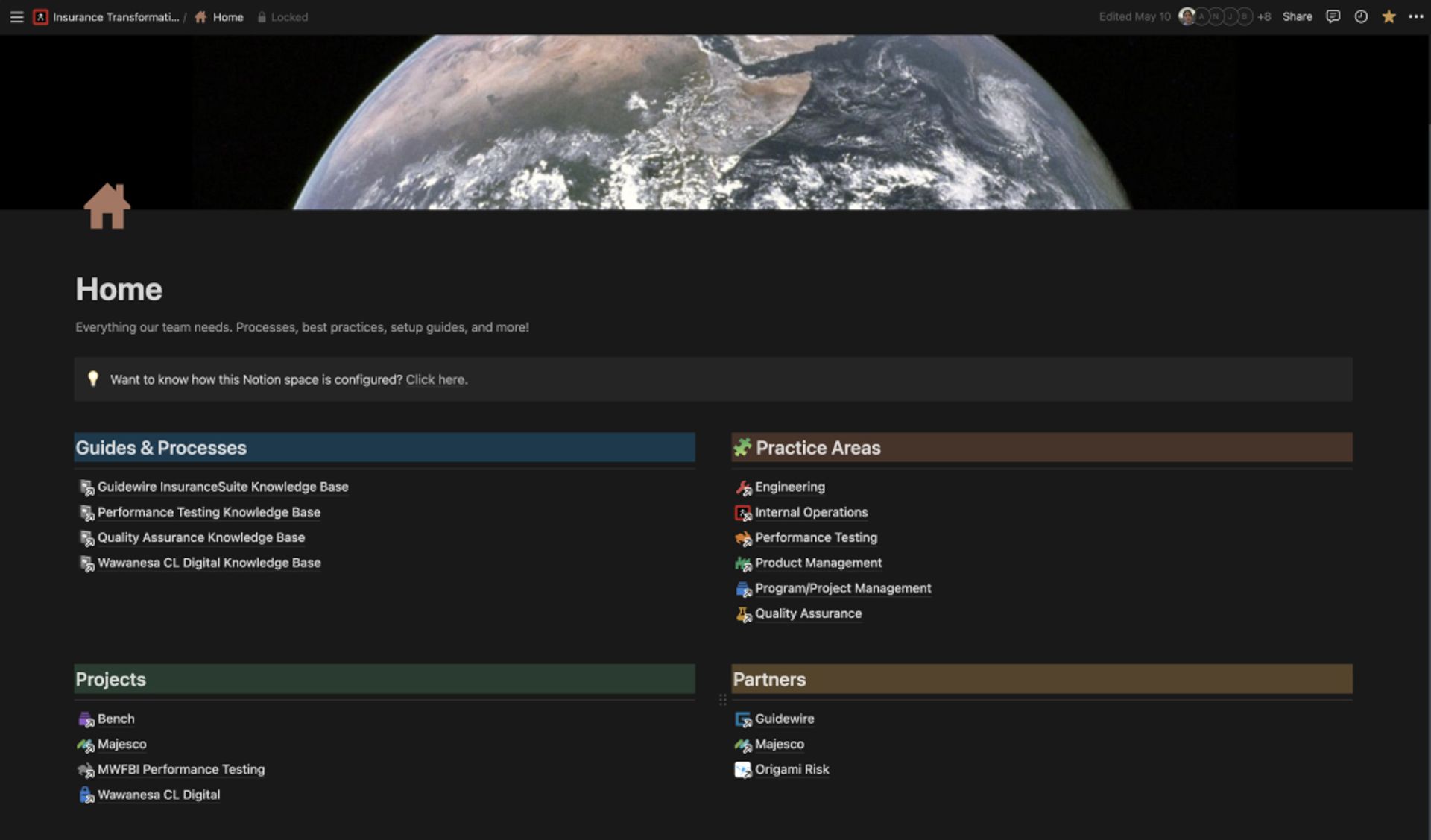Open Performance Testing under Practice Areas
The width and height of the screenshot is (1431, 840).
pyautogui.click(x=816, y=537)
